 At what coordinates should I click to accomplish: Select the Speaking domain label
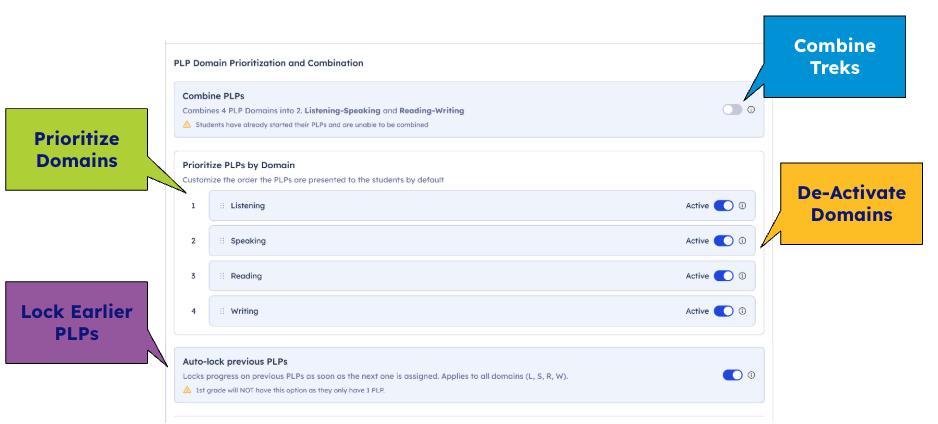[248, 241]
